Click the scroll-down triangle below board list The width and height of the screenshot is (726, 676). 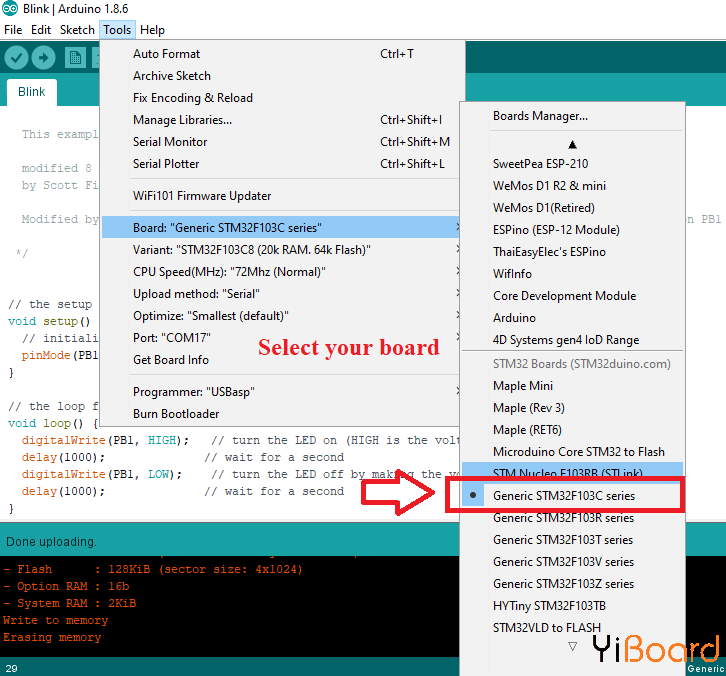click(x=572, y=647)
